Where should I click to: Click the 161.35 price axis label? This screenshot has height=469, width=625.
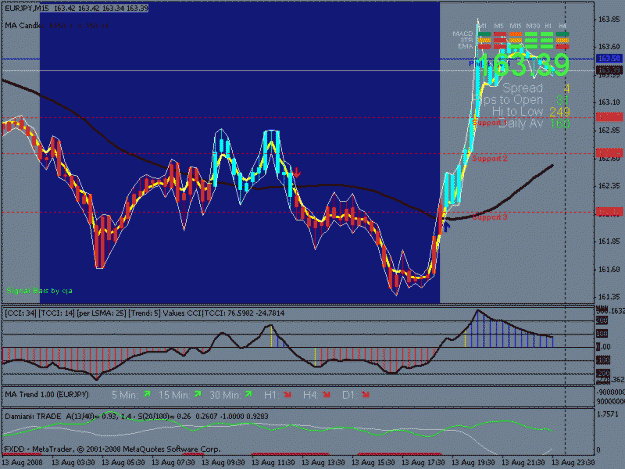pos(609,297)
